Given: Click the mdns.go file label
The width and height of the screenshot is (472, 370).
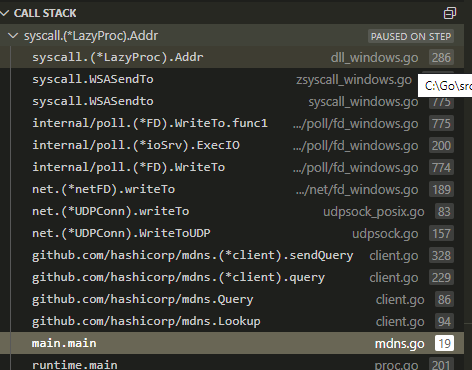Looking at the screenshot, I should pyautogui.click(x=399, y=344).
